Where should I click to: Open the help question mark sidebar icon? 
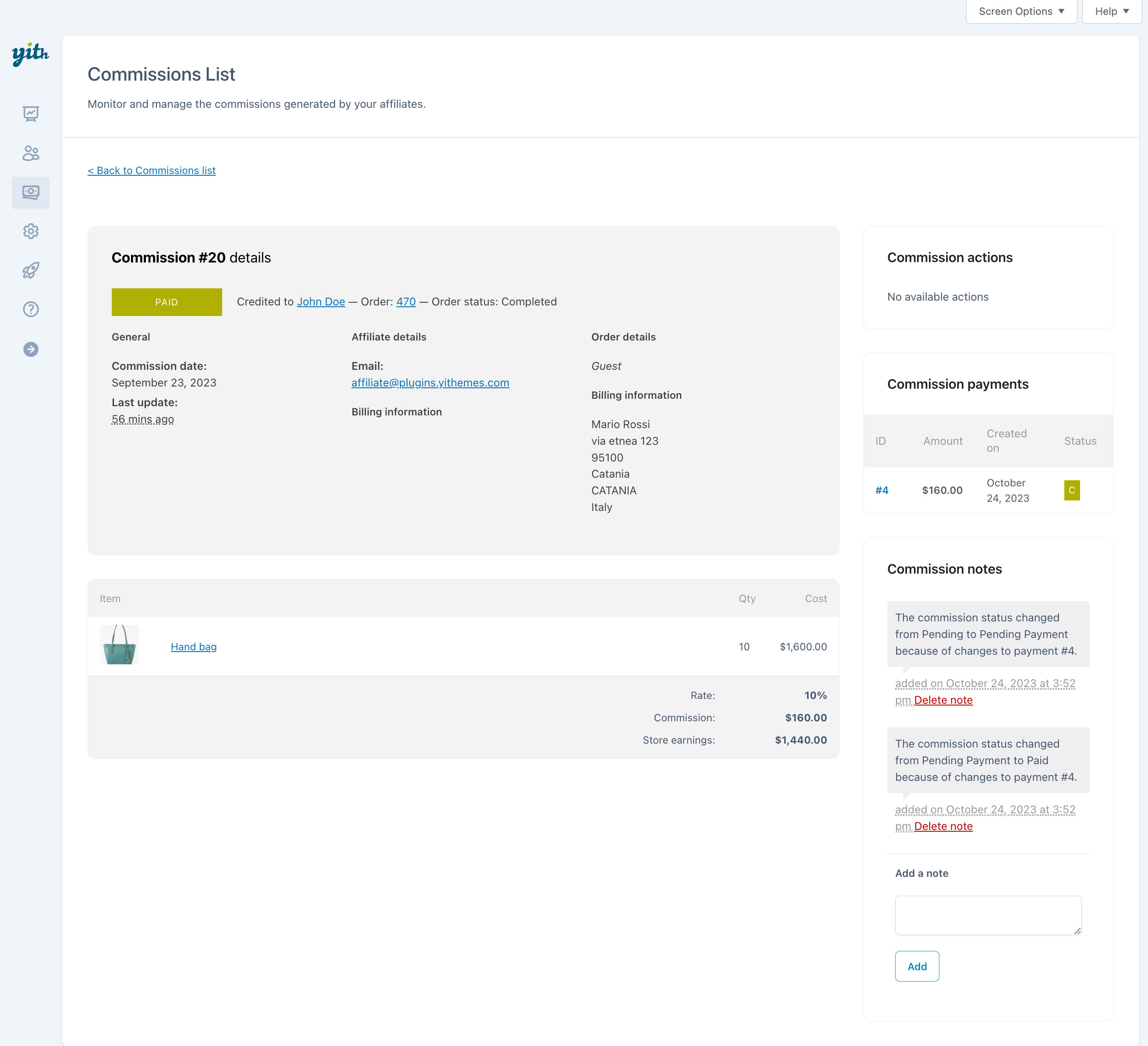[x=31, y=309]
